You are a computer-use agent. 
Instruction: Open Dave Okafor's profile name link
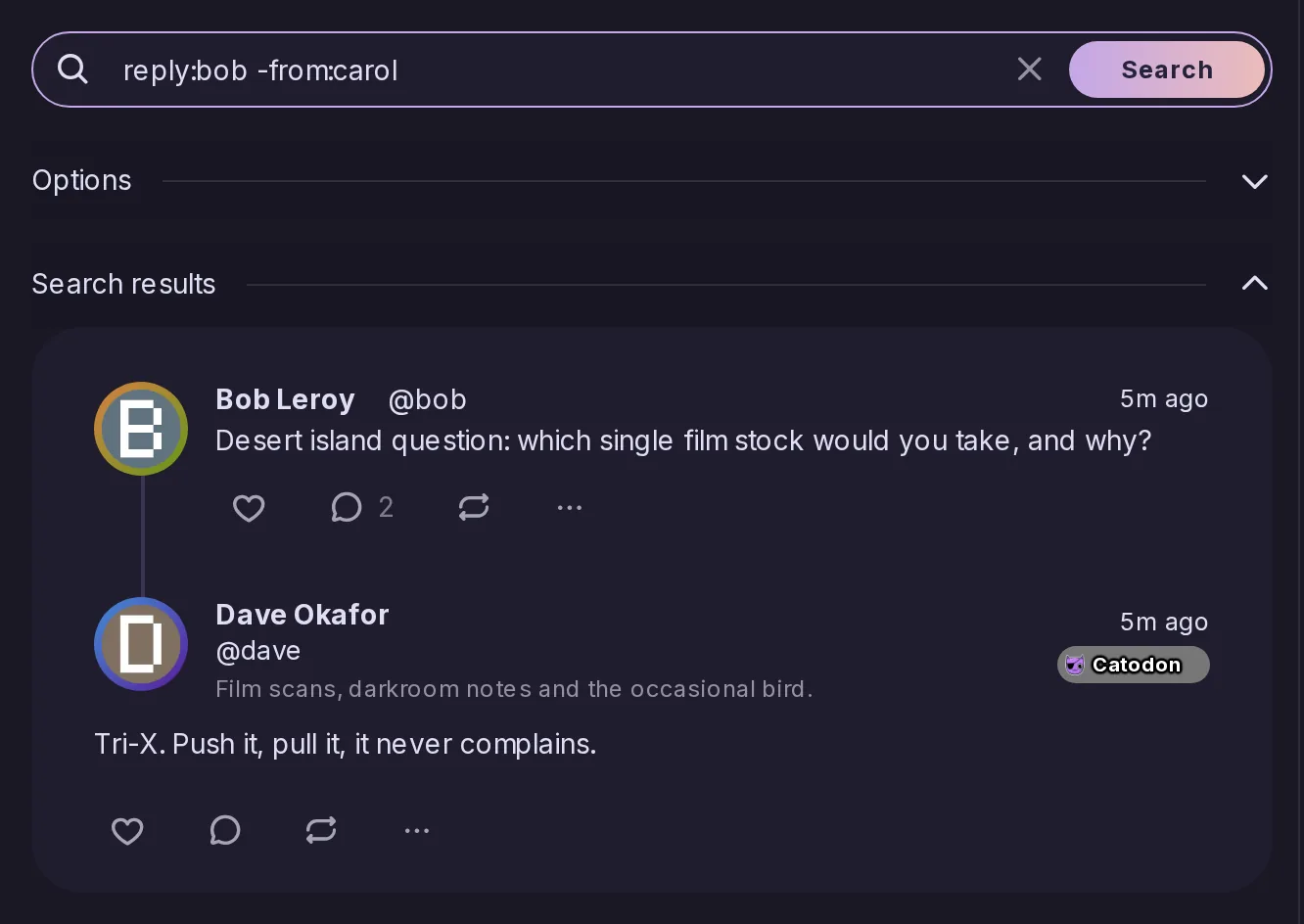[x=303, y=615]
